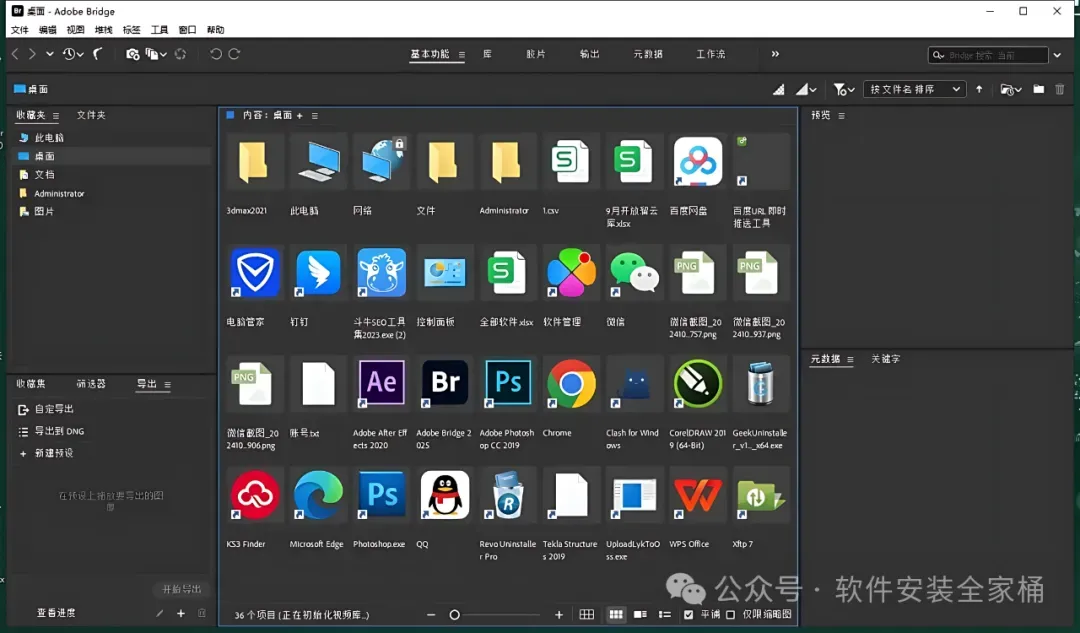Click get photos from camera icon

132,54
